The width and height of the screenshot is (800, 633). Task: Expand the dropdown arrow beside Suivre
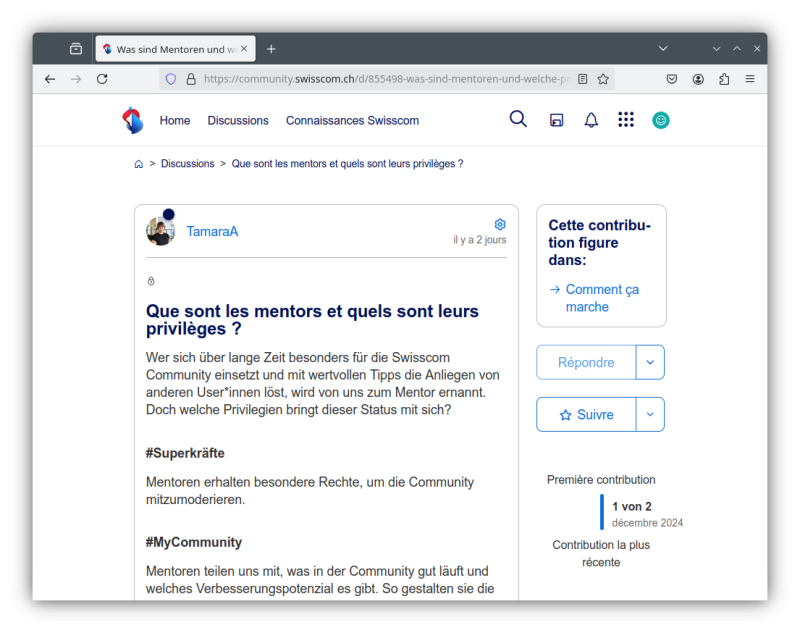[650, 415]
